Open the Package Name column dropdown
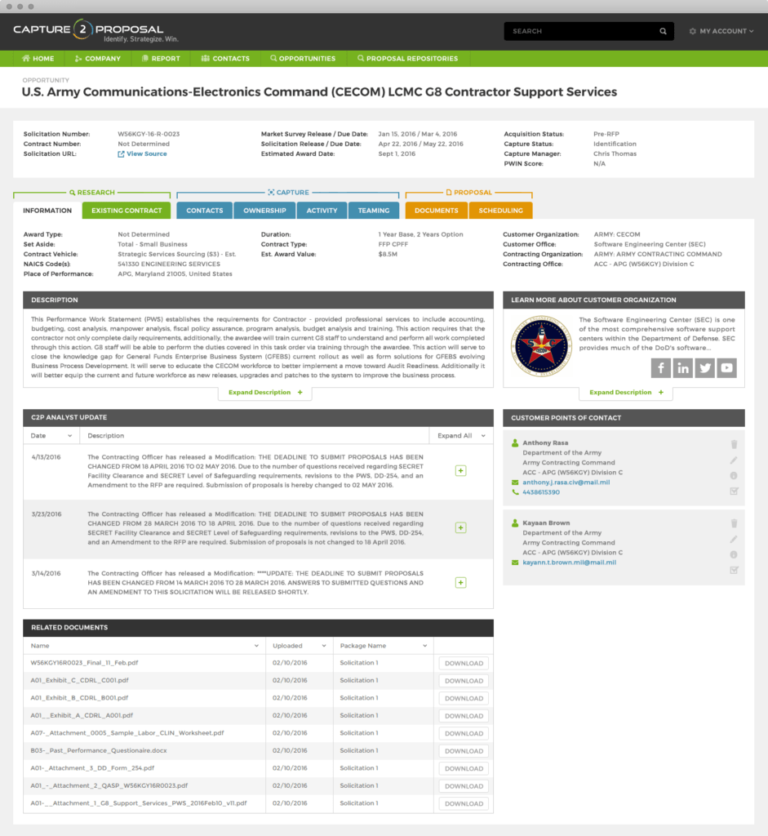768x836 pixels. [425, 646]
